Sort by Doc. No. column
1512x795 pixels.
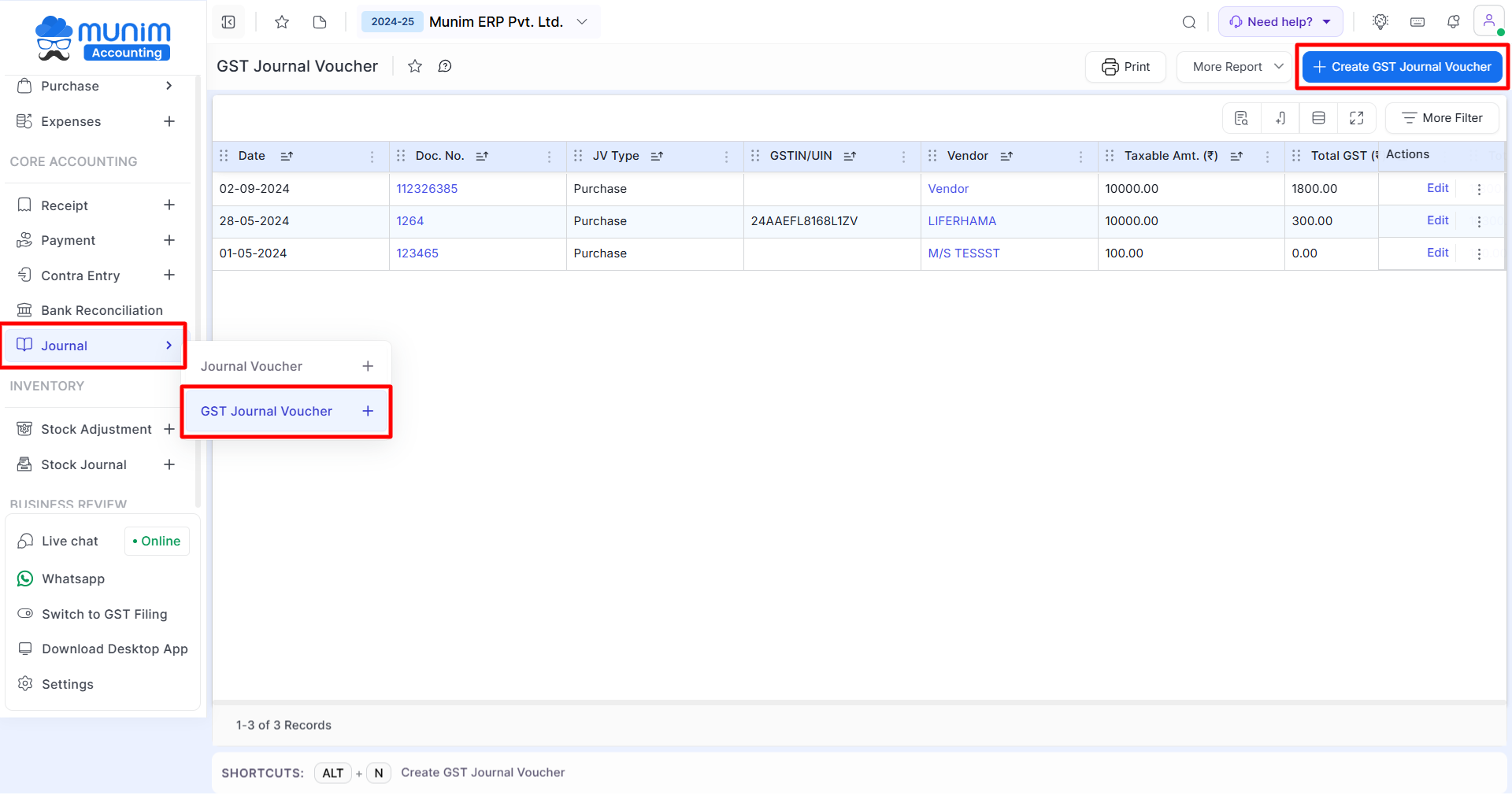pyautogui.click(x=482, y=156)
